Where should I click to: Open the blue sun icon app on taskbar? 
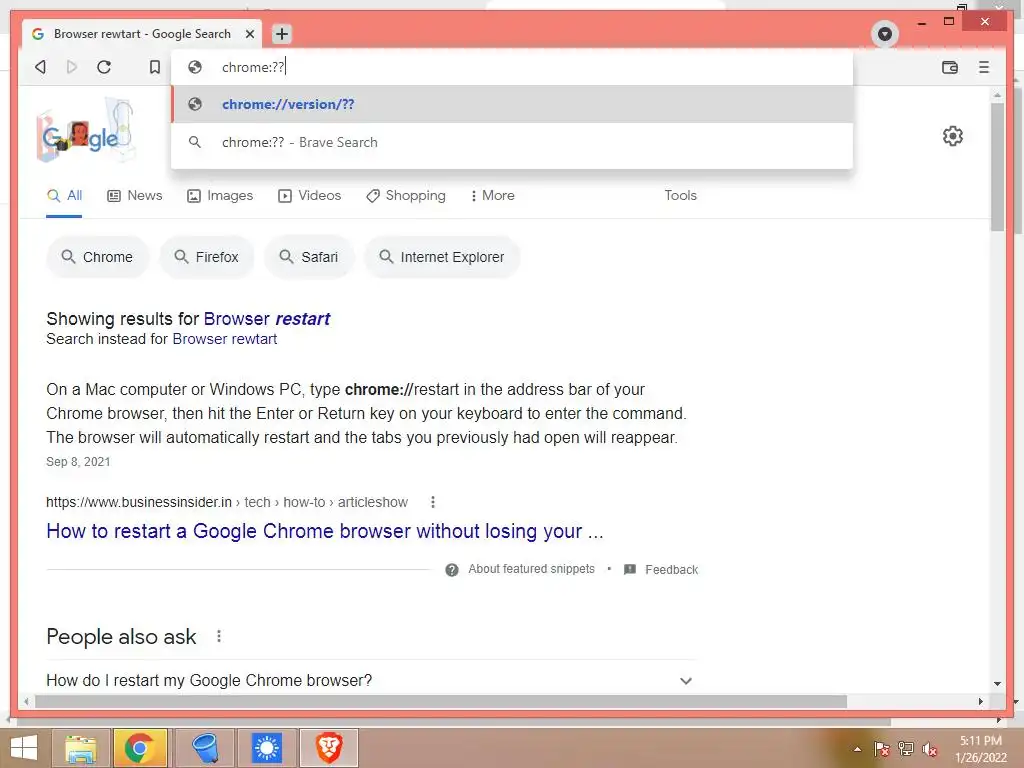tap(266, 748)
